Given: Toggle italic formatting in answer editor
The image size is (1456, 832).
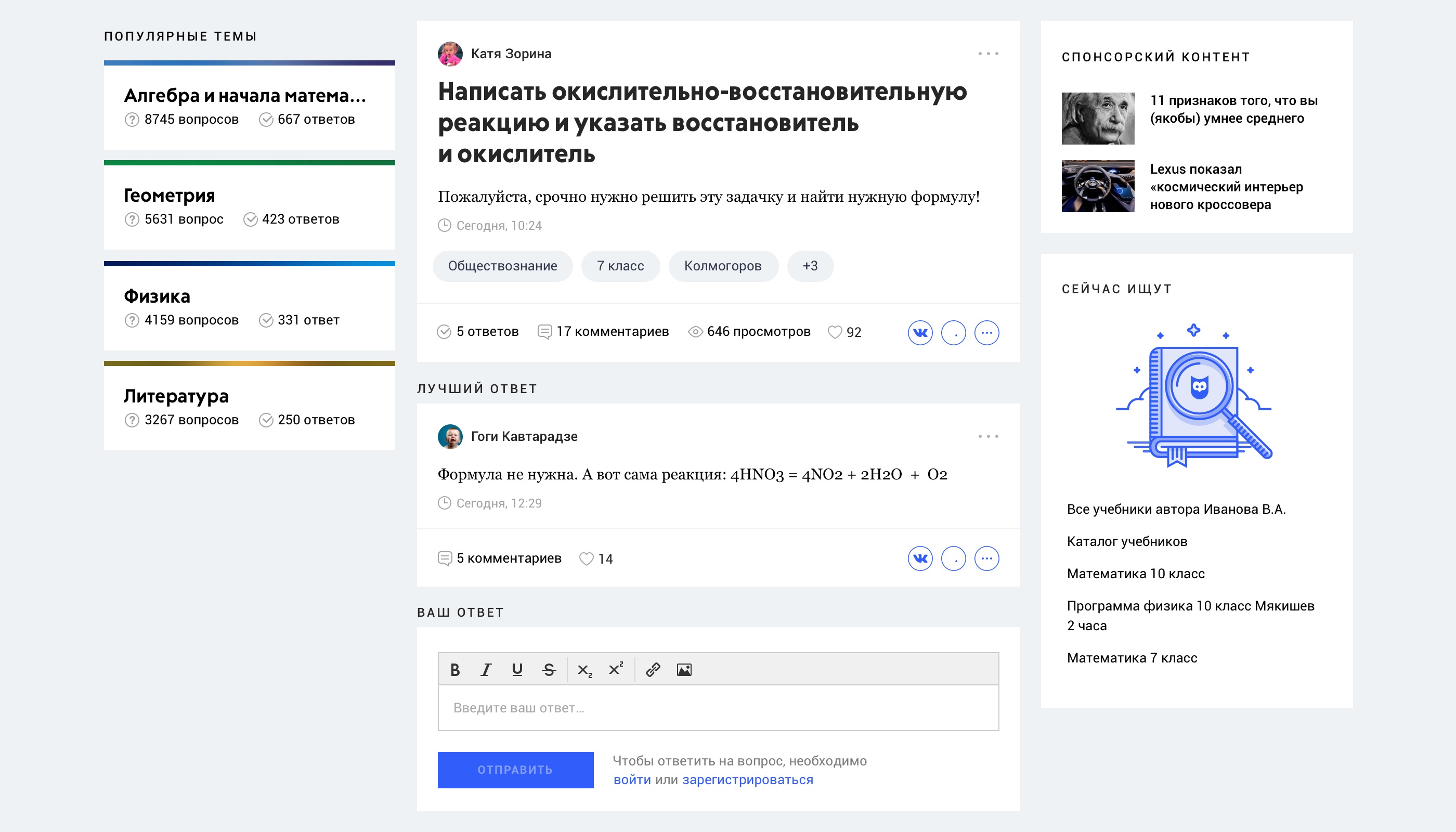Looking at the screenshot, I should pos(486,670).
